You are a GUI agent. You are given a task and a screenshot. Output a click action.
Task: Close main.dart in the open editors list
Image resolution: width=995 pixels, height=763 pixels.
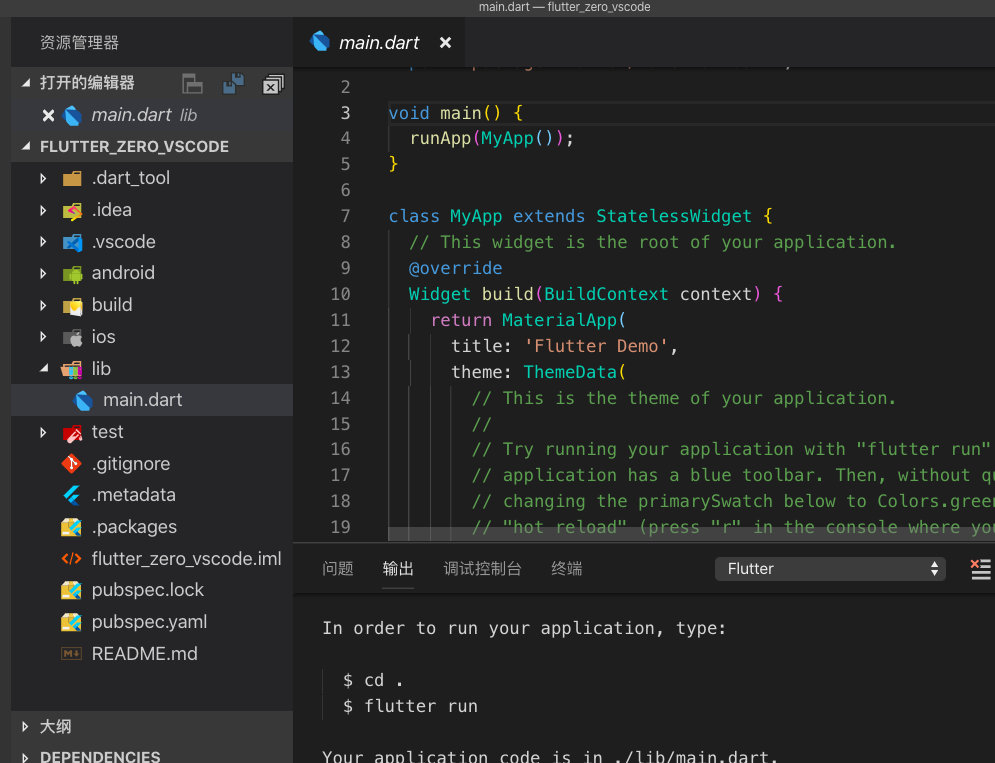(48, 115)
